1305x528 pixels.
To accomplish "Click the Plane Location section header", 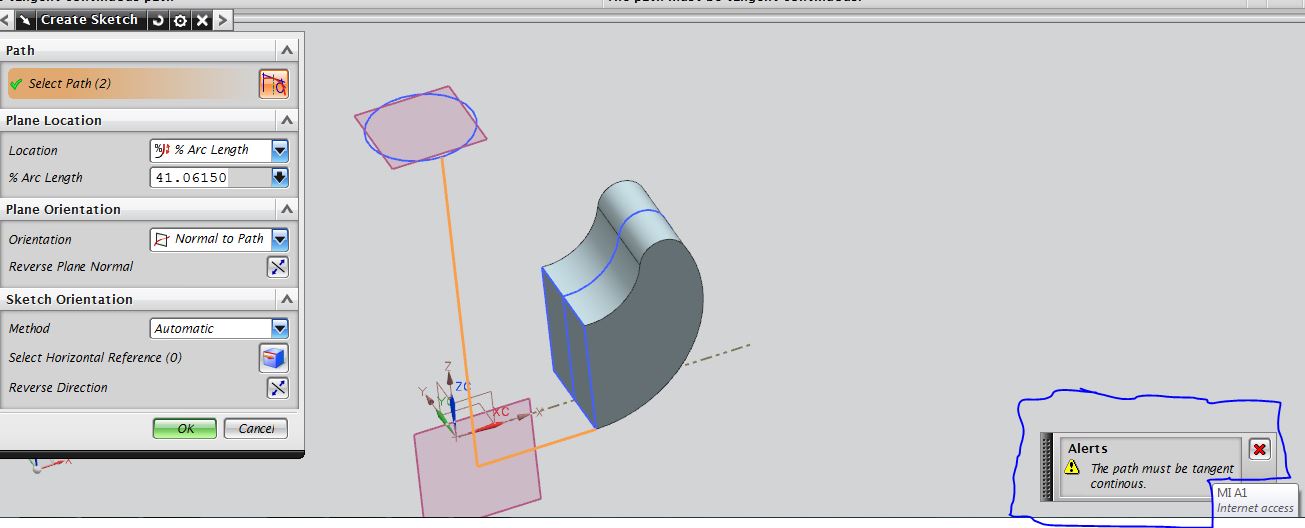I will (150, 120).
